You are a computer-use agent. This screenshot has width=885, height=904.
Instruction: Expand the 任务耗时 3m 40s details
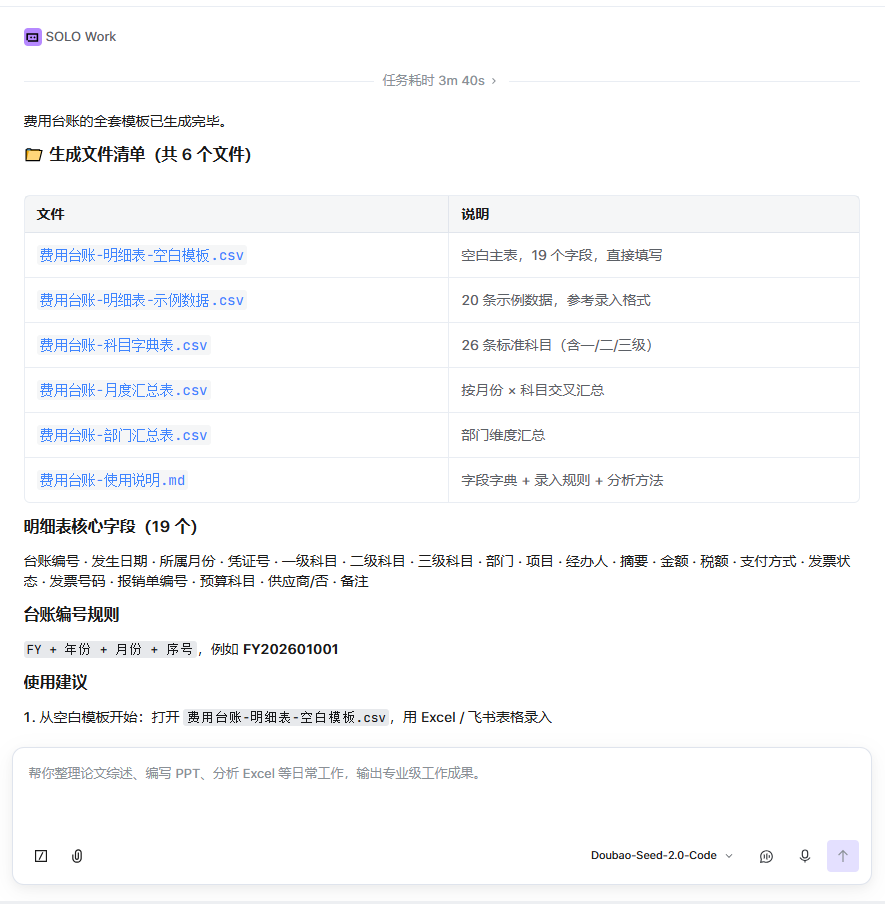[x=439, y=81]
